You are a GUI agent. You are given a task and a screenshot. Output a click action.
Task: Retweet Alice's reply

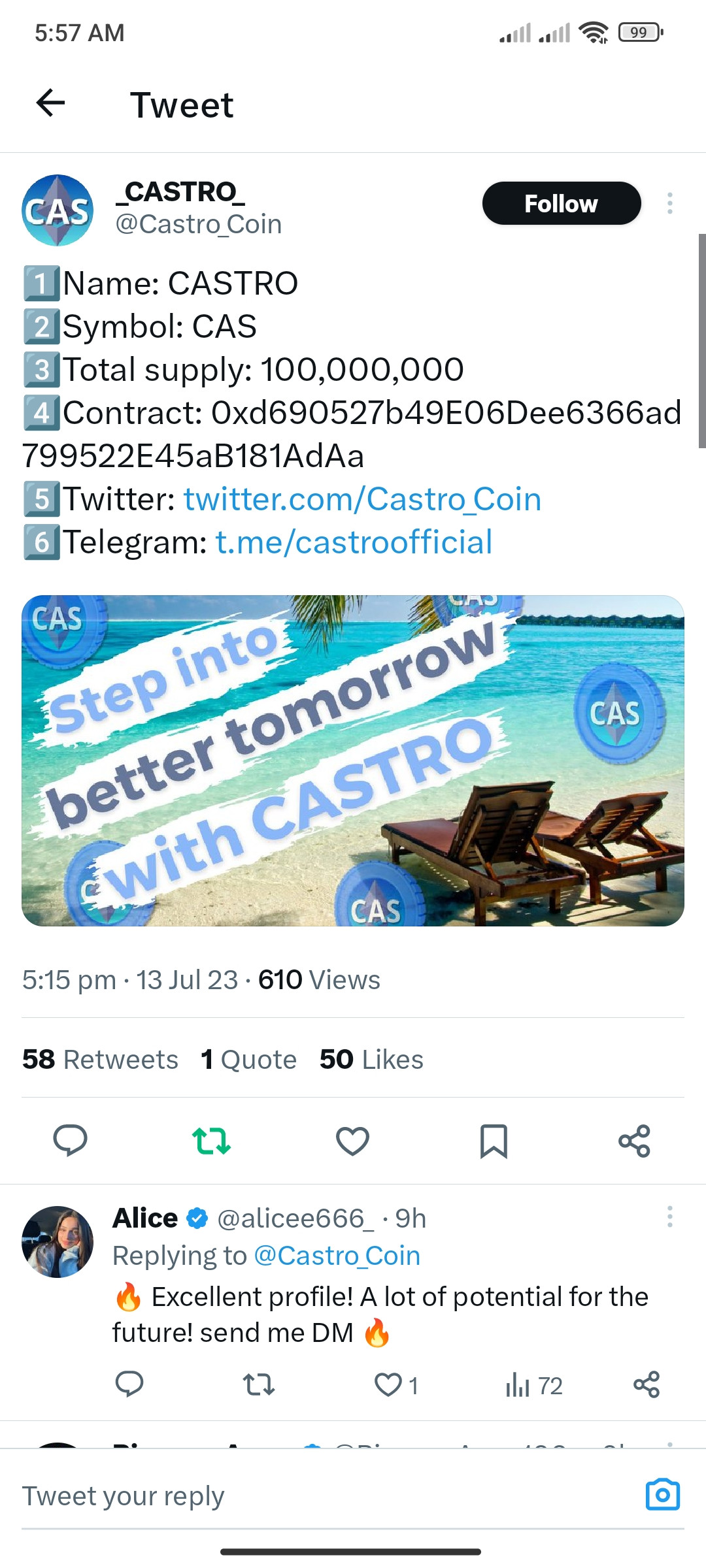(259, 1384)
